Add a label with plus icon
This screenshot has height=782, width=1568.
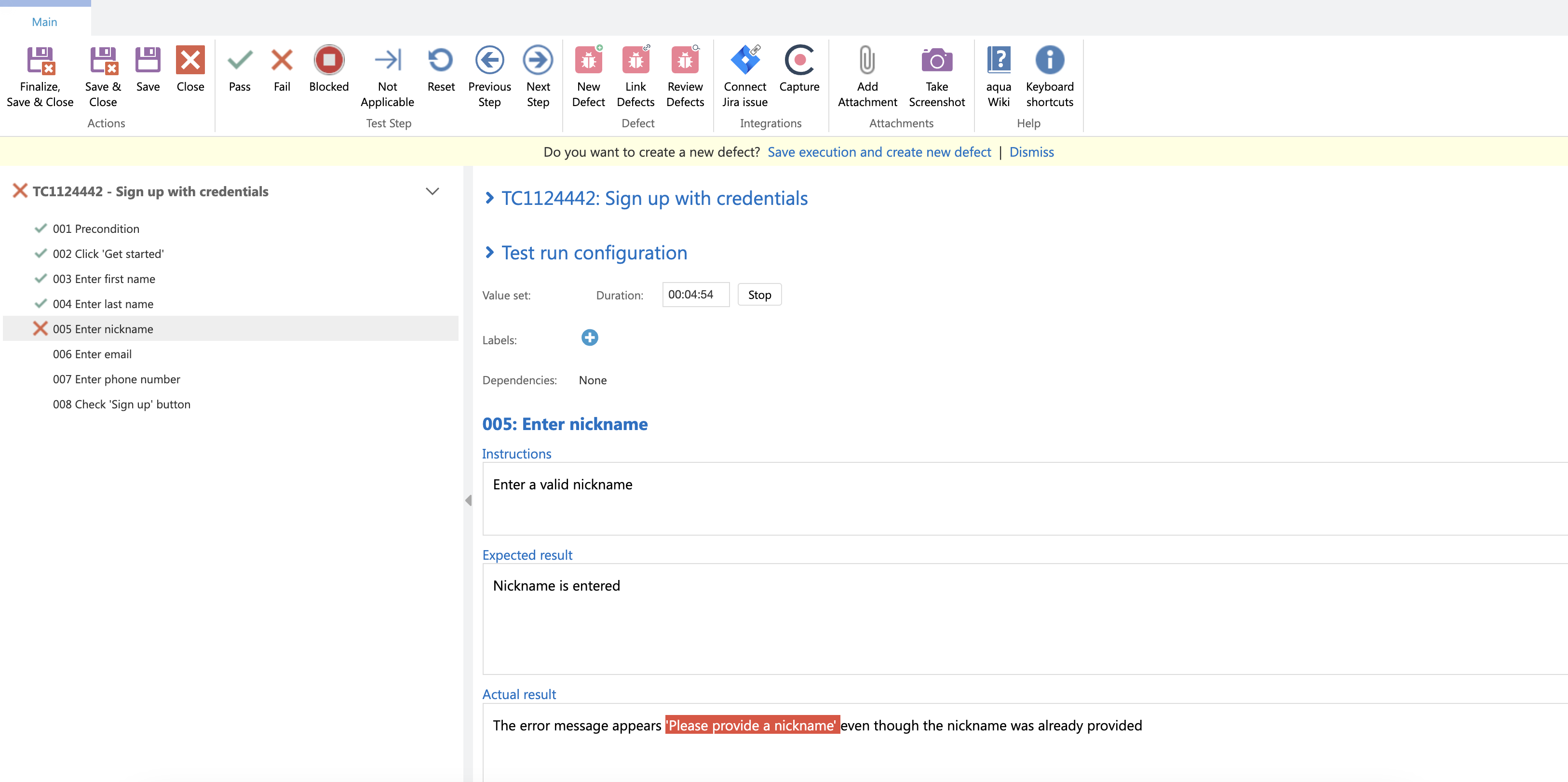[589, 338]
